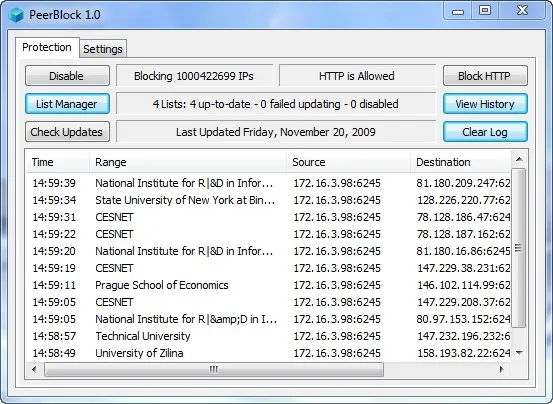
Task: Click destination 128.226.220.77 cell
Action: click(x=464, y=200)
